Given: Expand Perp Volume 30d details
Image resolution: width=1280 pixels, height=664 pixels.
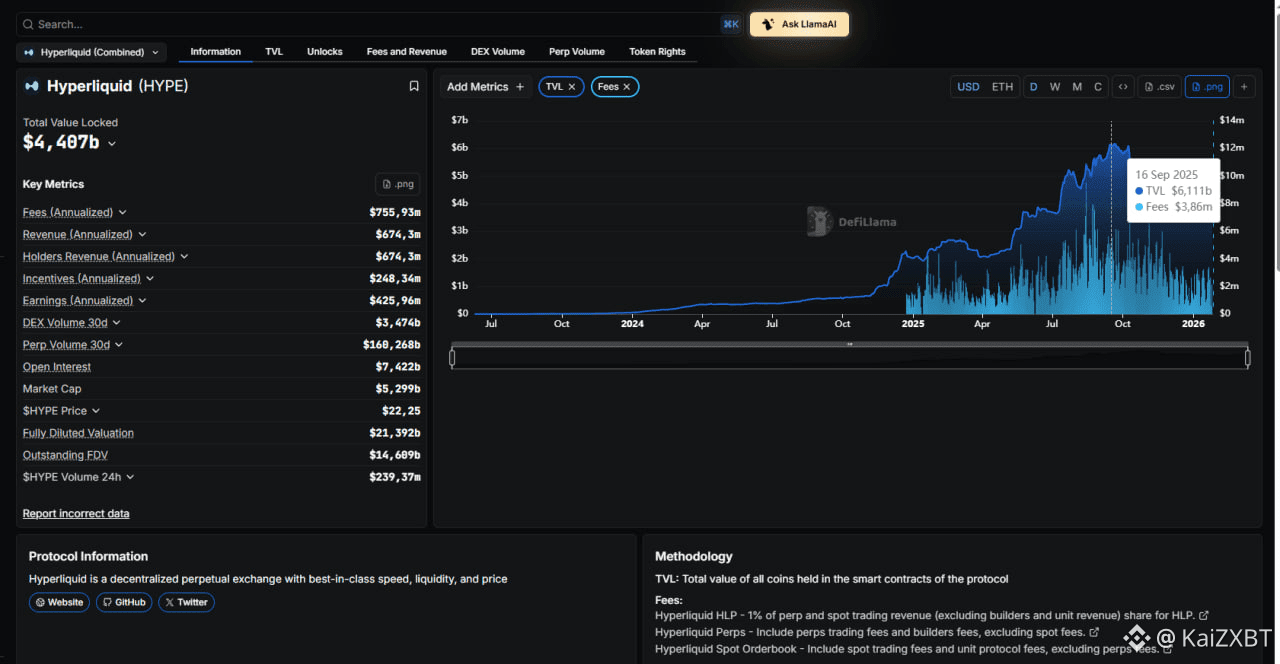Looking at the screenshot, I should click(118, 345).
